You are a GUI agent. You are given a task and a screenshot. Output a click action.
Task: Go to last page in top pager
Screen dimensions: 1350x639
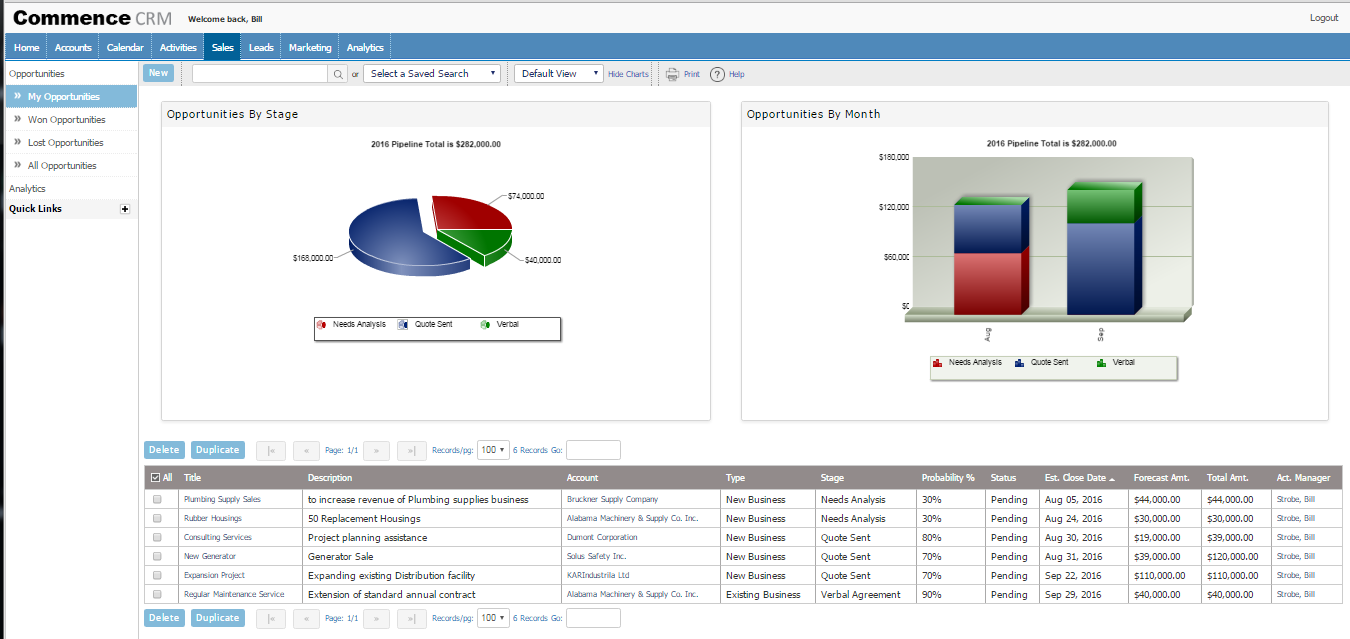(x=412, y=451)
